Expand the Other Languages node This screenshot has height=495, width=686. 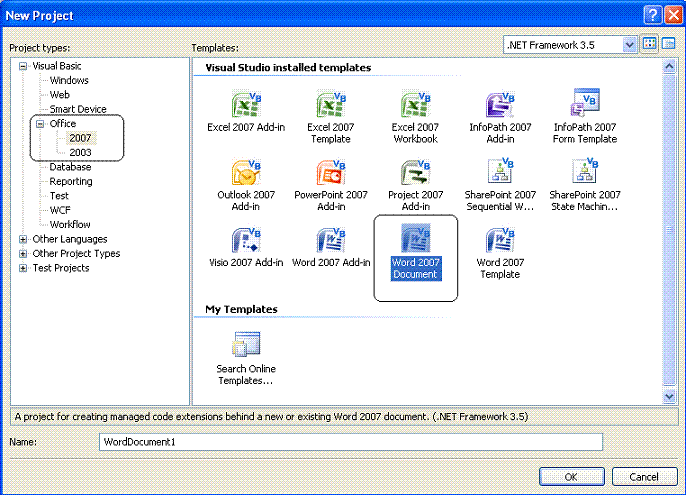(23, 239)
